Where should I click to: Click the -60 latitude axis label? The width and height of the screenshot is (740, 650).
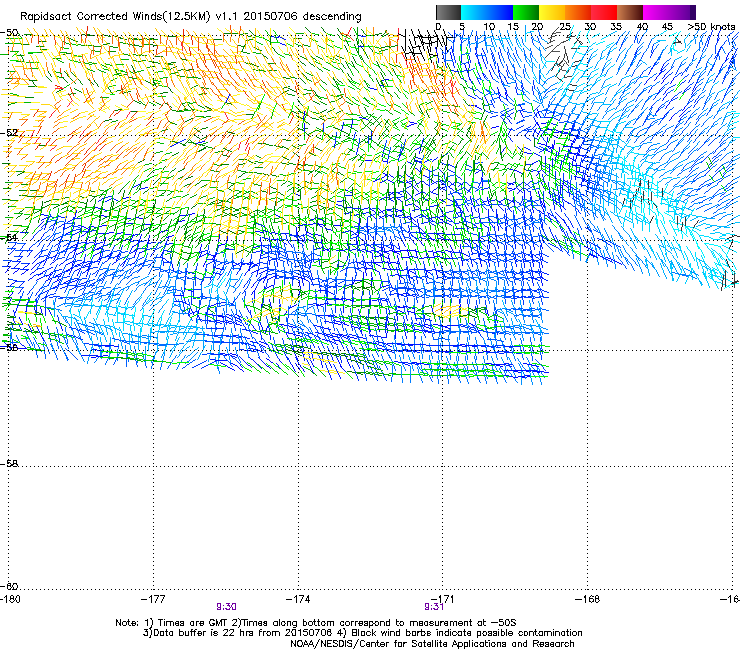pyautogui.click(x=9, y=586)
